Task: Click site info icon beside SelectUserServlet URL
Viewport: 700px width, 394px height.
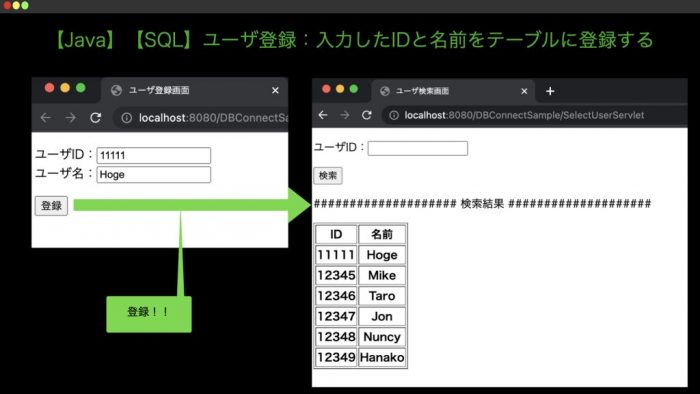Action: [394, 115]
